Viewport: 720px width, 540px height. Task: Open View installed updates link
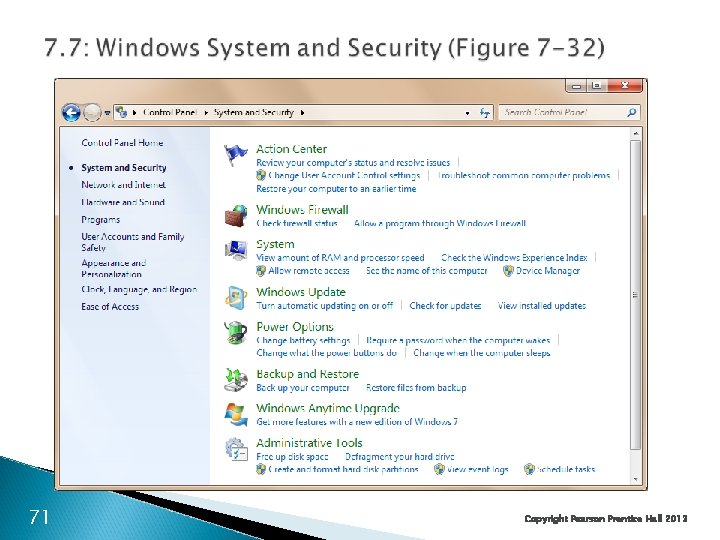(x=542, y=306)
